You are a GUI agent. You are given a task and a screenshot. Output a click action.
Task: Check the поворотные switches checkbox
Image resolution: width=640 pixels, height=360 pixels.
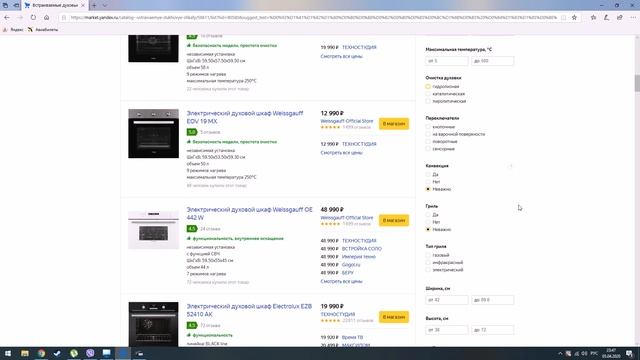pyautogui.click(x=428, y=142)
